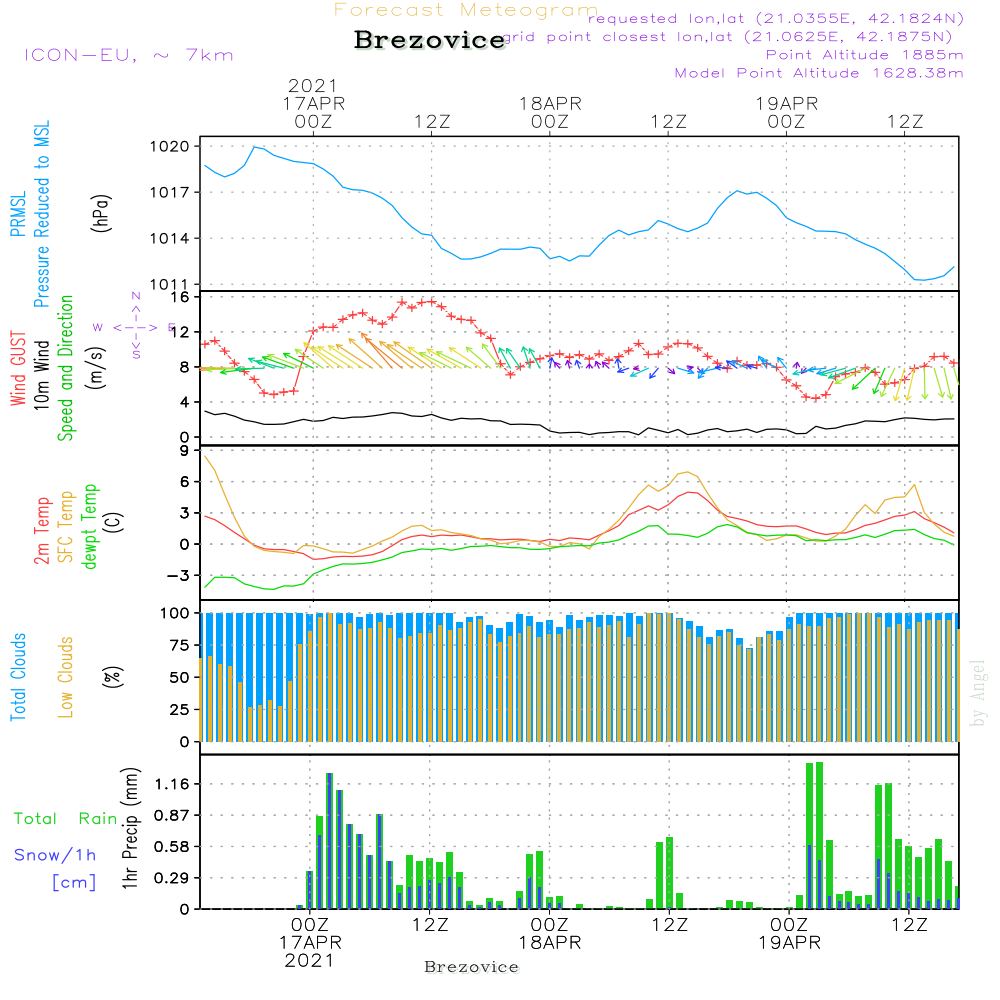The height and width of the screenshot is (1000, 1000).
Task: Click the surface temperature peak near 18APR 12Z
Action: 687,472
